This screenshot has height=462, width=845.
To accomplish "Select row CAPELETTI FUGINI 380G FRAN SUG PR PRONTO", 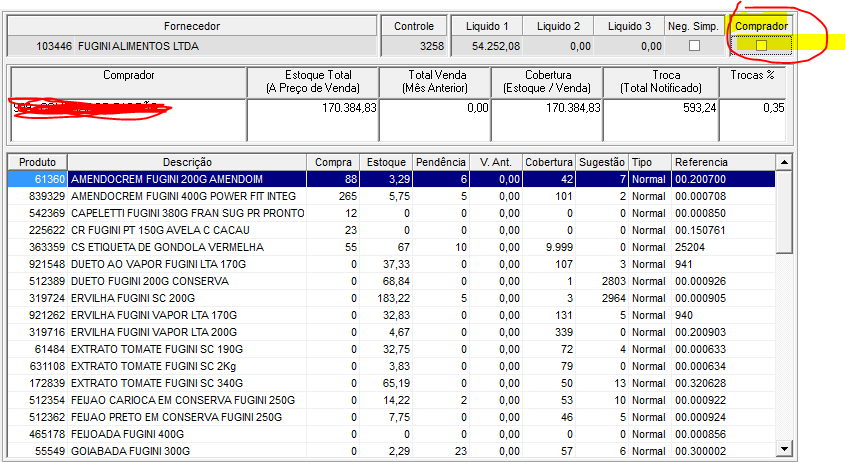I will (x=391, y=213).
